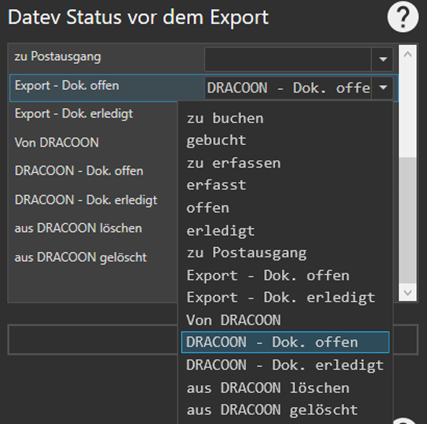Image resolution: width=427 pixels, height=424 pixels.
Task: Click the scrollbar down arrow
Action: point(407,292)
